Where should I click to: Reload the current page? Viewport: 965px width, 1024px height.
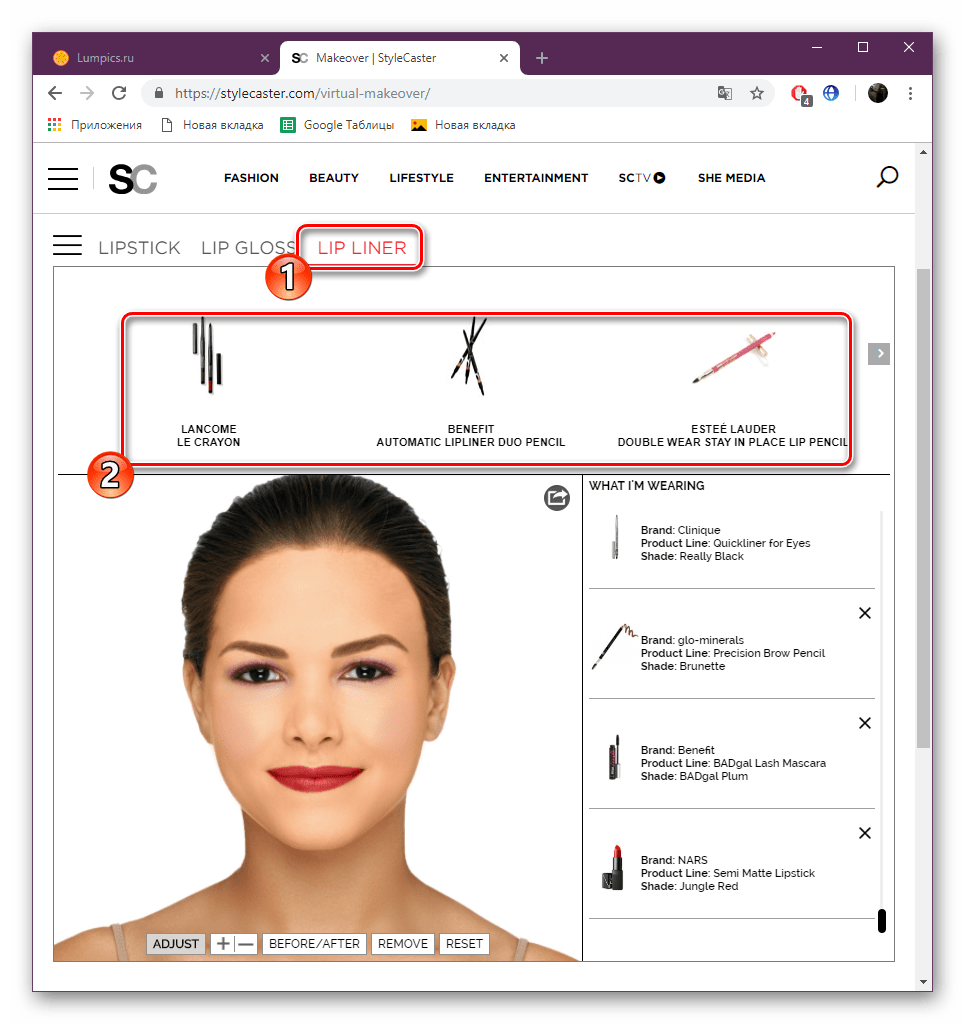[x=119, y=93]
